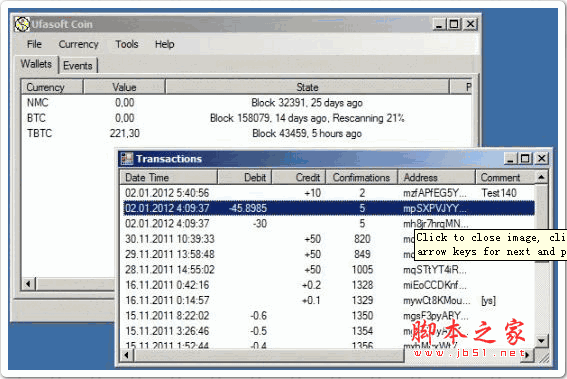
Task: Click the TBTC value 221,30
Action: (x=125, y=133)
